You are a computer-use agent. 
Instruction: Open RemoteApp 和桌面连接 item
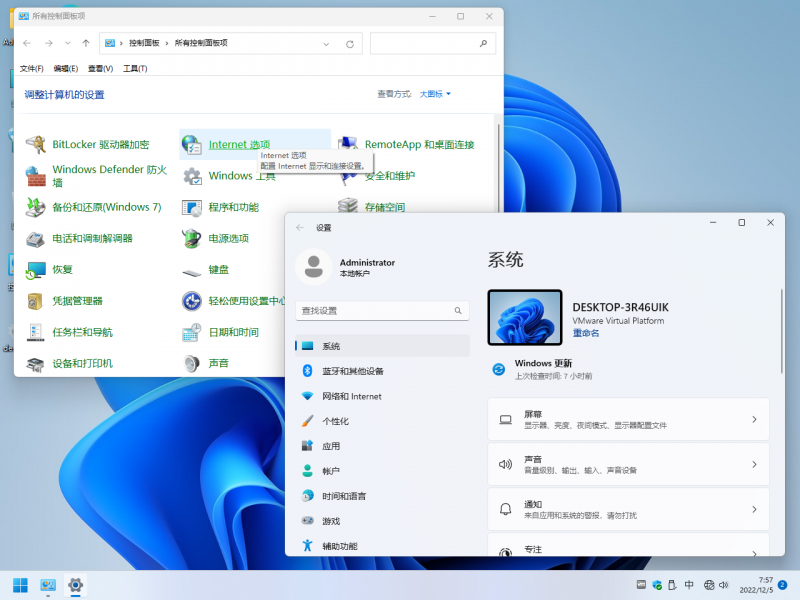tap(407, 144)
